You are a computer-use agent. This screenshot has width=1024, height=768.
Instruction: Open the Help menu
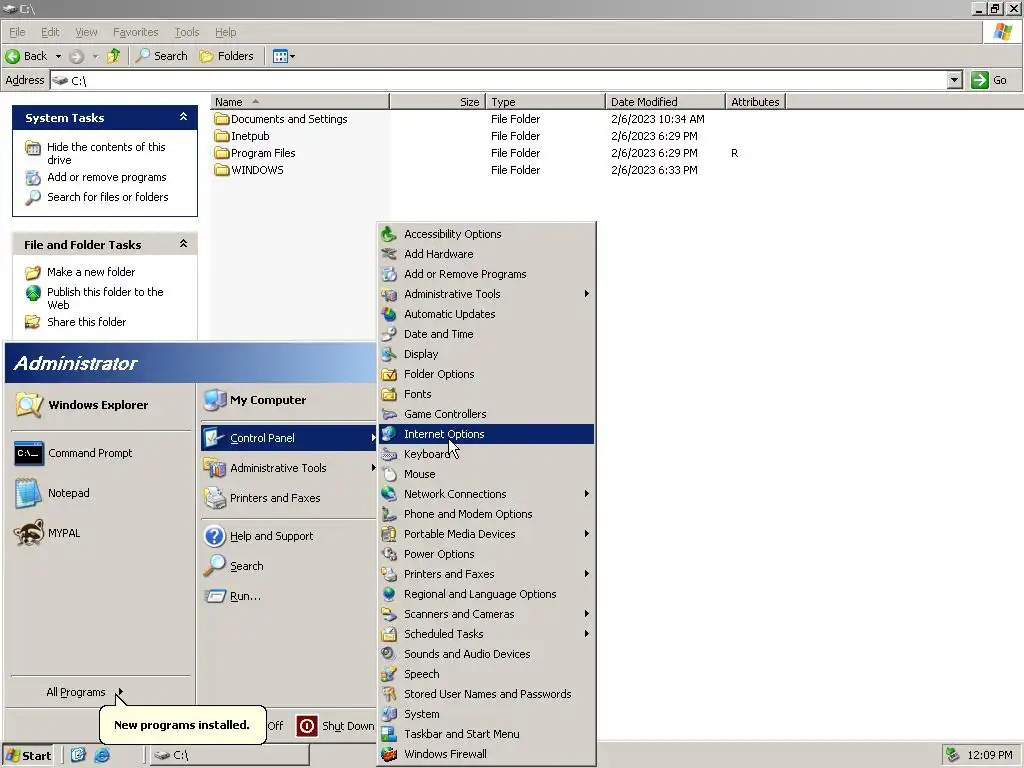point(225,32)
